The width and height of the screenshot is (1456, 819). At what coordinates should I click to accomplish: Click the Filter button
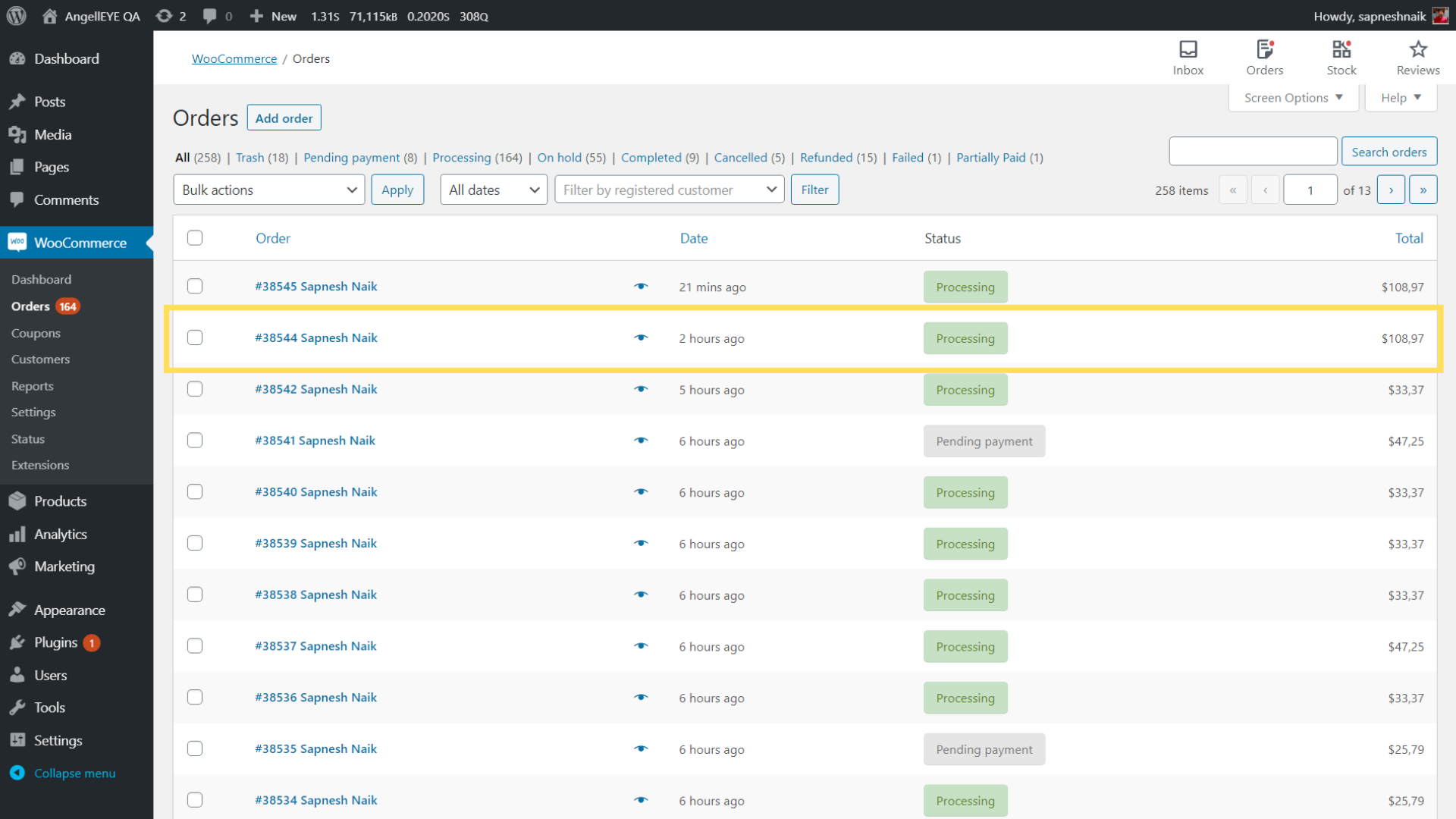pyautogui.click(x=814, y=190)
